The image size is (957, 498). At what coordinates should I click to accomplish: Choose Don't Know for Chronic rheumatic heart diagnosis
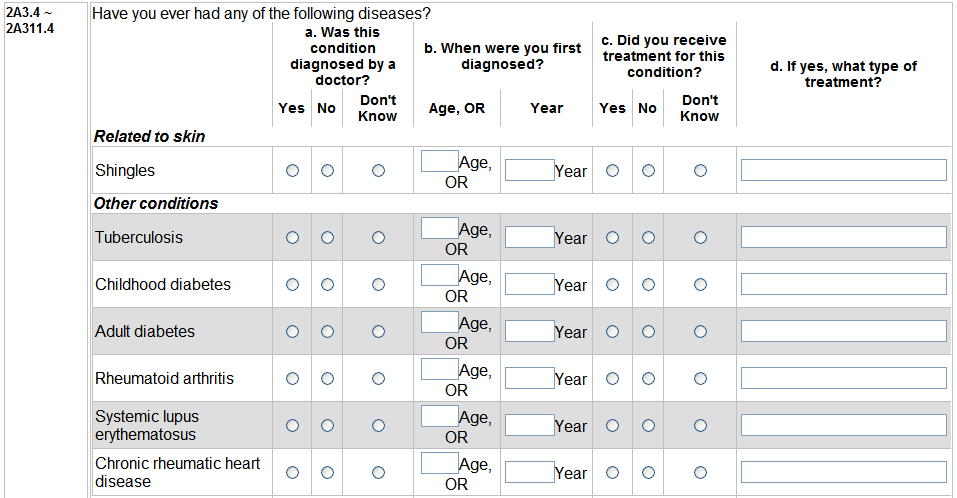(x=378, y=473)
